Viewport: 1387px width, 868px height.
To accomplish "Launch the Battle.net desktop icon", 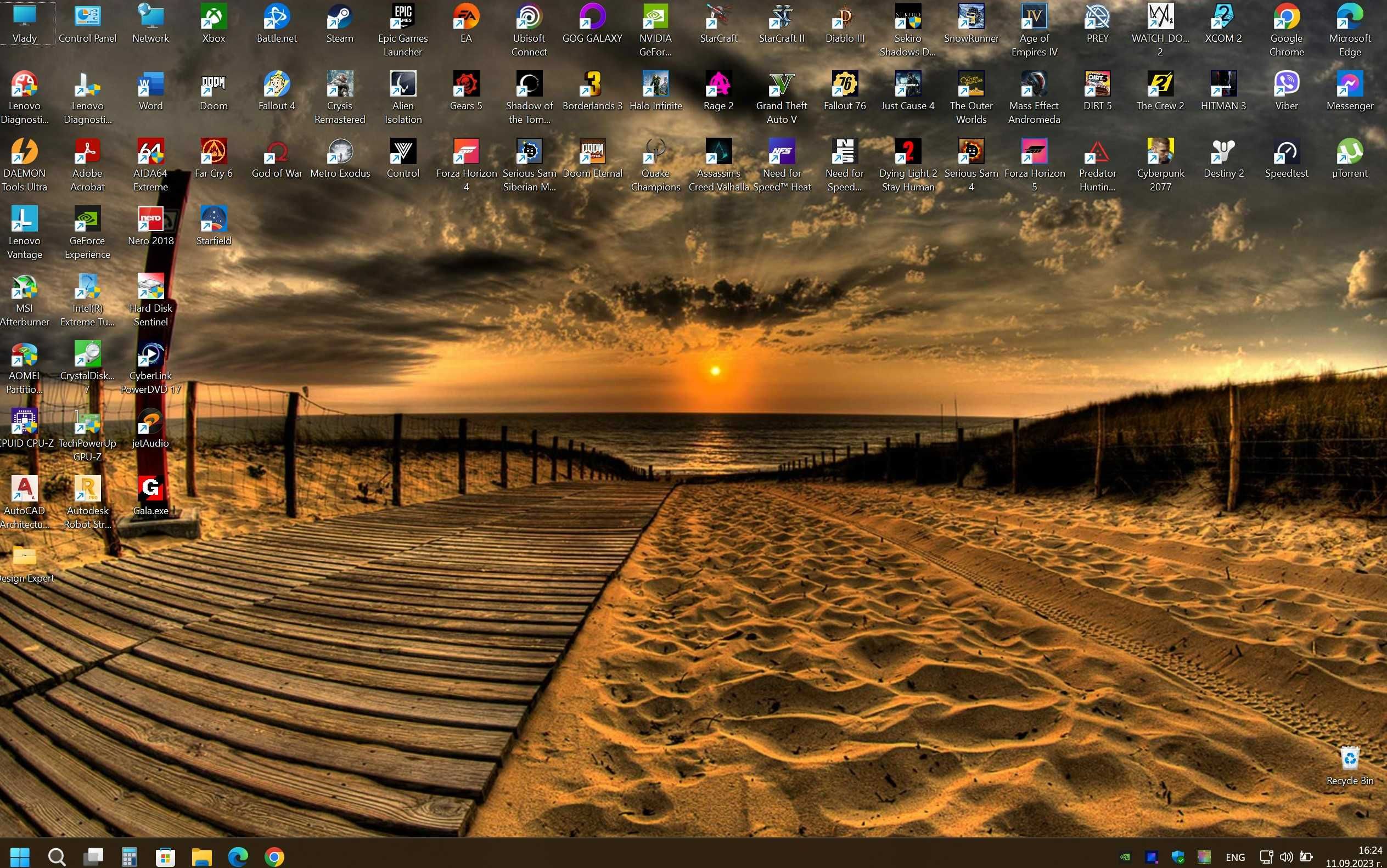I will coord(276,24).
